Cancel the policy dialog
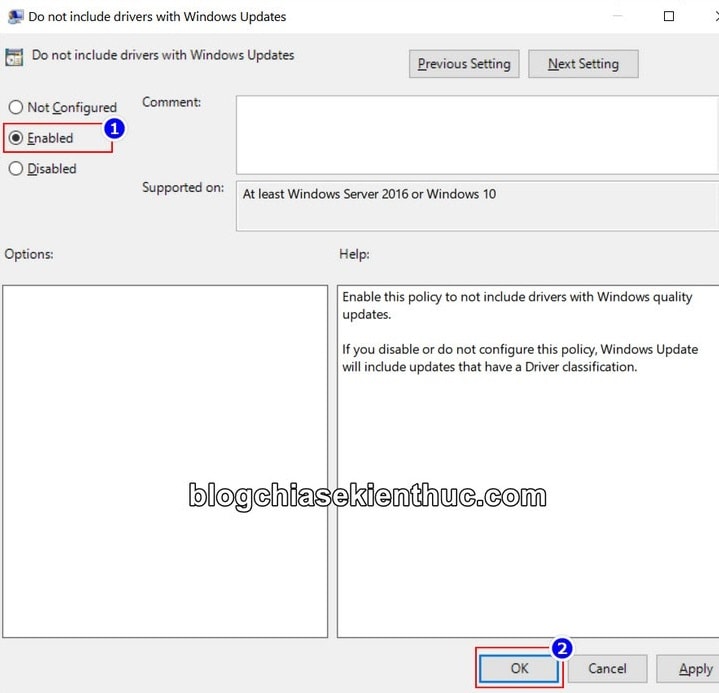The height and width of the screenshot is (693, 719). click(x=608, y=668)
